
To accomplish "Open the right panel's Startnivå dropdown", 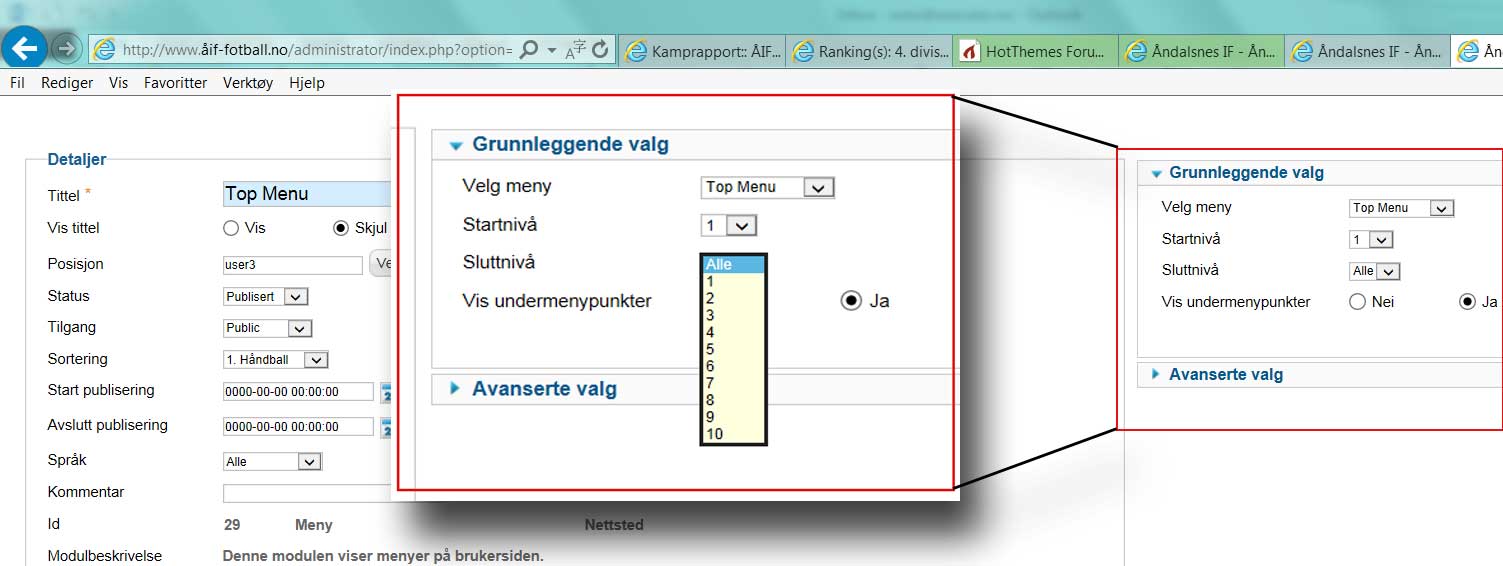I will point(1371,240).
